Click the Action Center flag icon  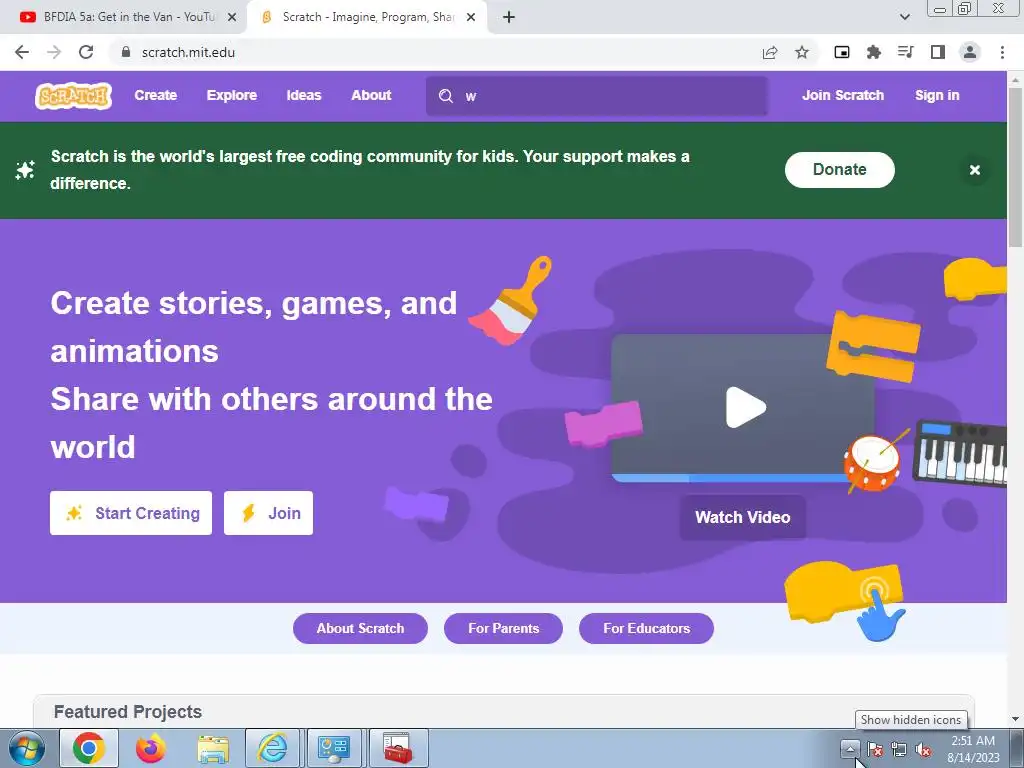875,749
